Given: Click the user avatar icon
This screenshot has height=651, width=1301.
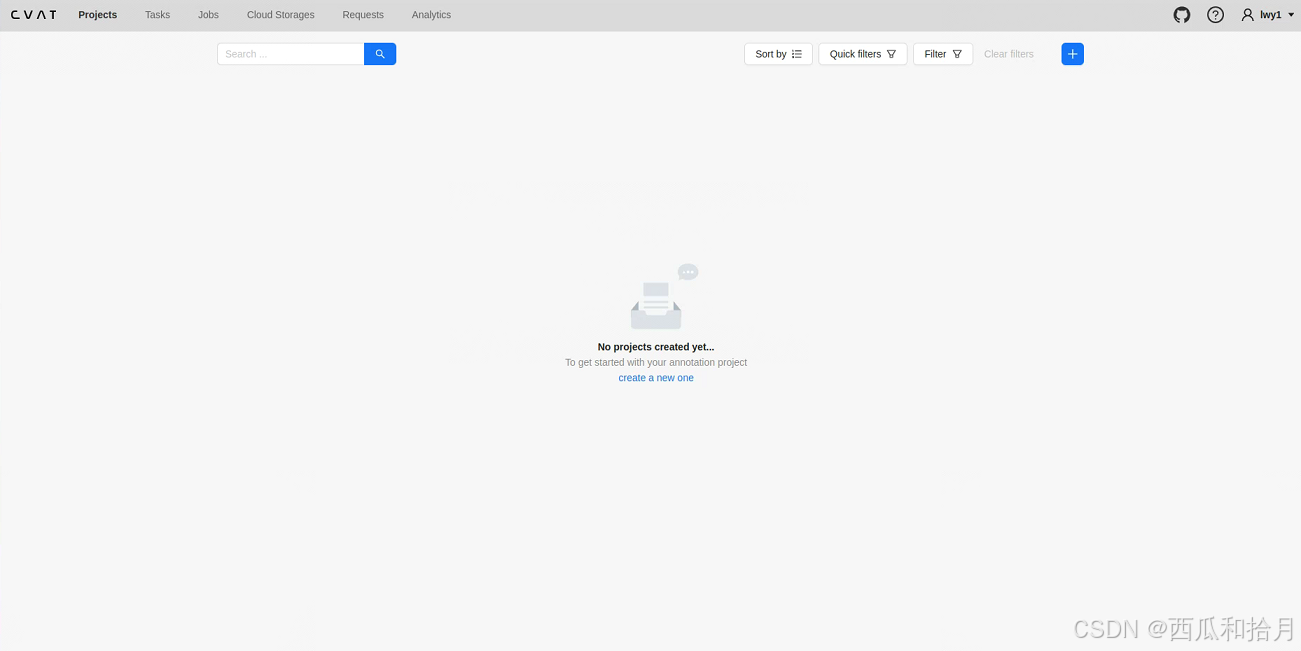Looking at the screenshot, I should click(1247, 15).
